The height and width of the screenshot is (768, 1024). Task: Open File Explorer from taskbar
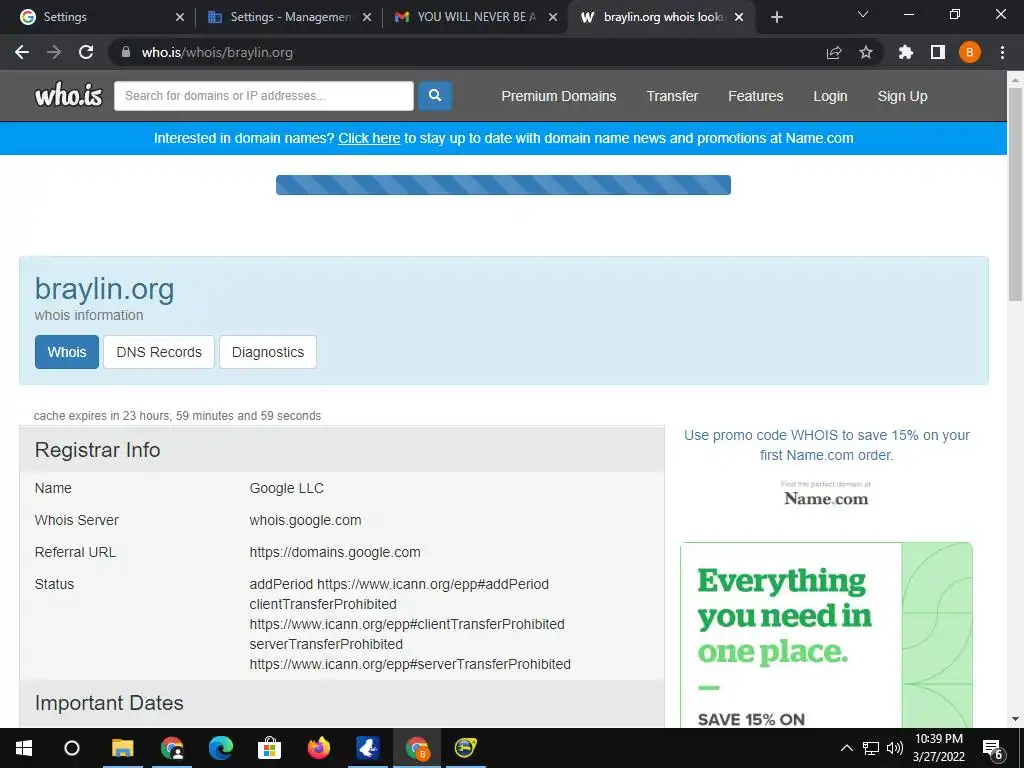pos(122,748)
